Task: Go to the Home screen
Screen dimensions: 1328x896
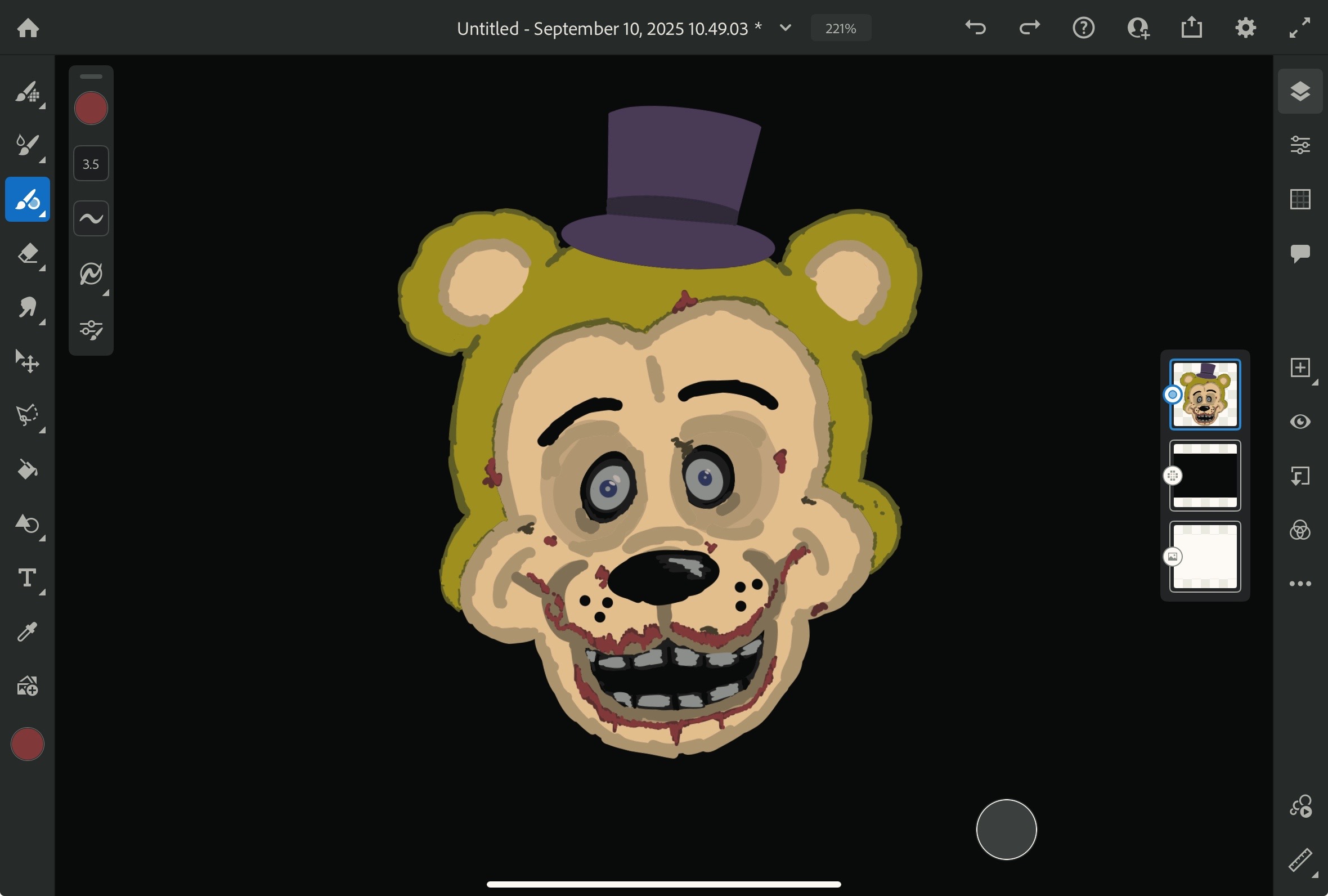Action: [x=28, y=28]
